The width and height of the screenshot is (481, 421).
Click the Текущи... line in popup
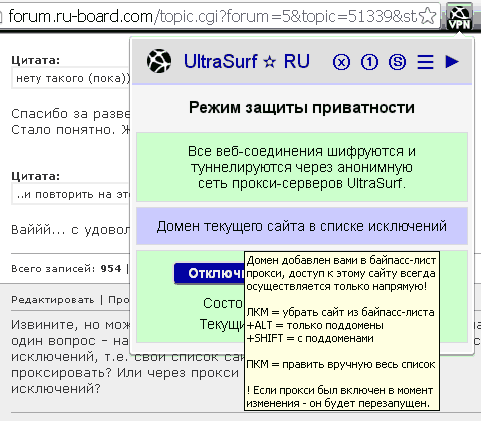coord(222,324)
